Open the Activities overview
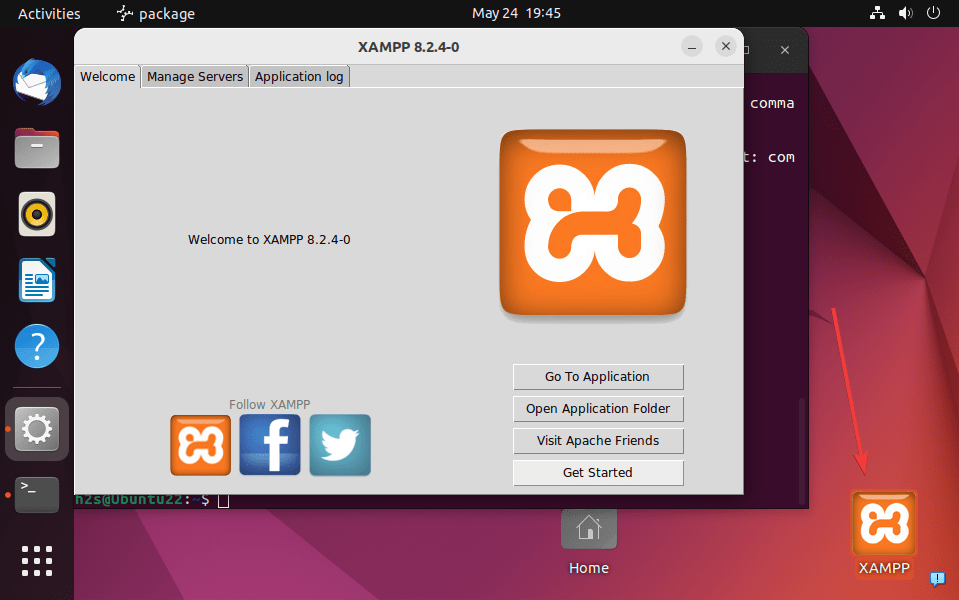Screen dimensions: 959x600 [x=49, y=13]
